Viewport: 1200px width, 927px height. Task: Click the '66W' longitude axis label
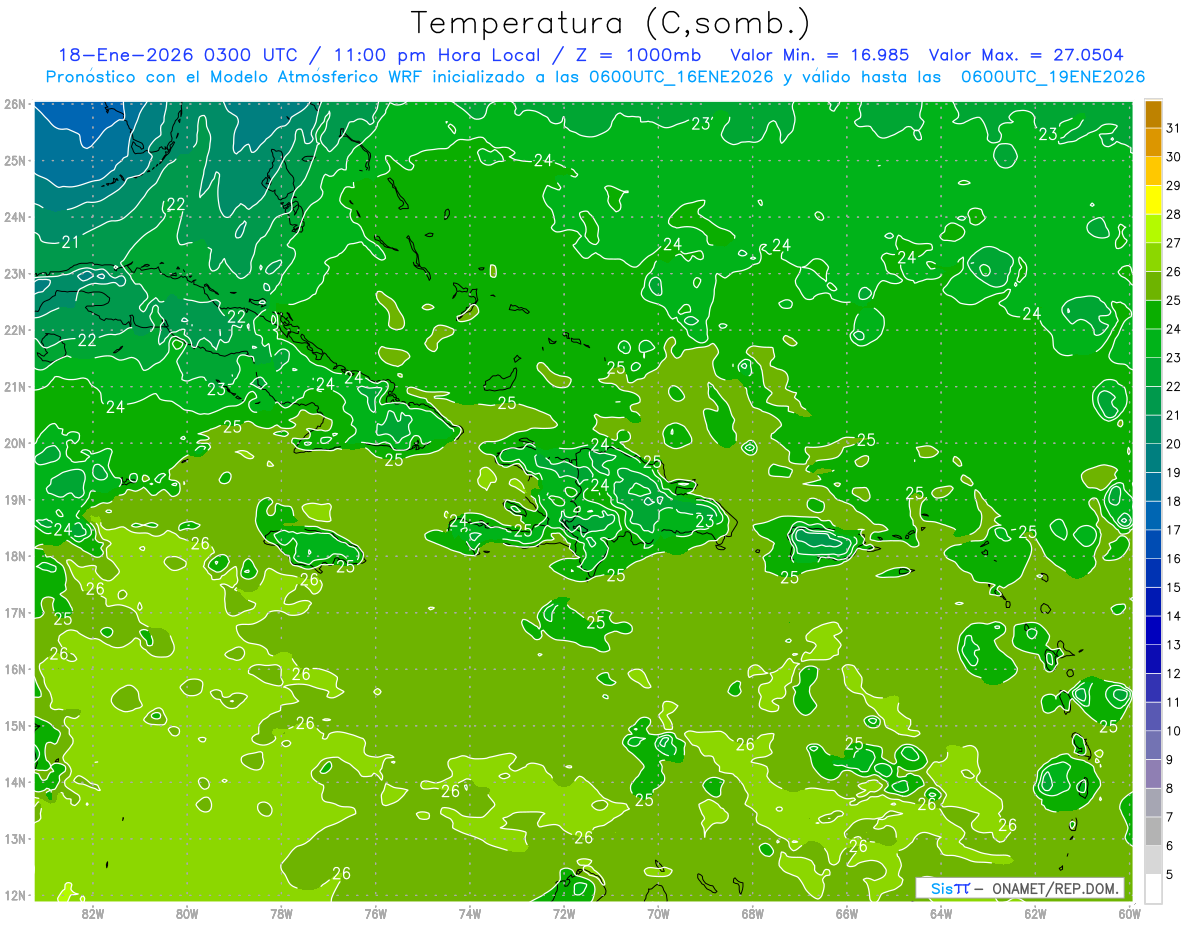click(x=847, y=913)
